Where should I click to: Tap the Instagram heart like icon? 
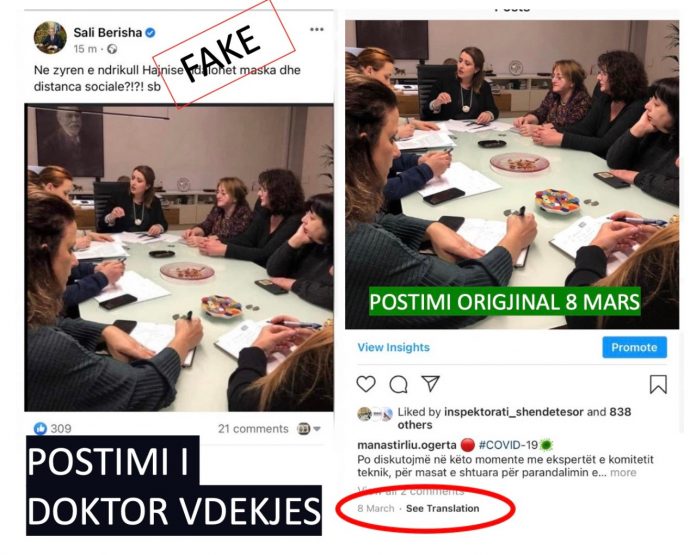pos(366,384)
